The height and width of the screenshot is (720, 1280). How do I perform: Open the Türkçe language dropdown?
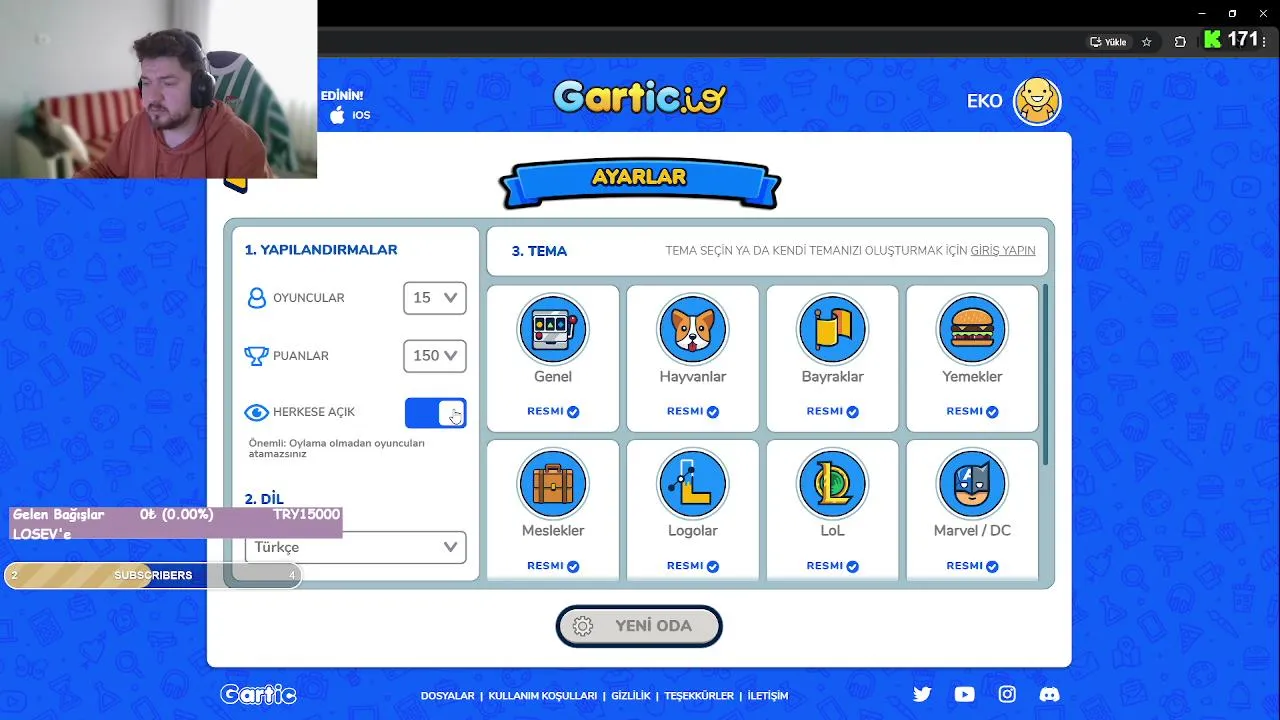point(355,547)
